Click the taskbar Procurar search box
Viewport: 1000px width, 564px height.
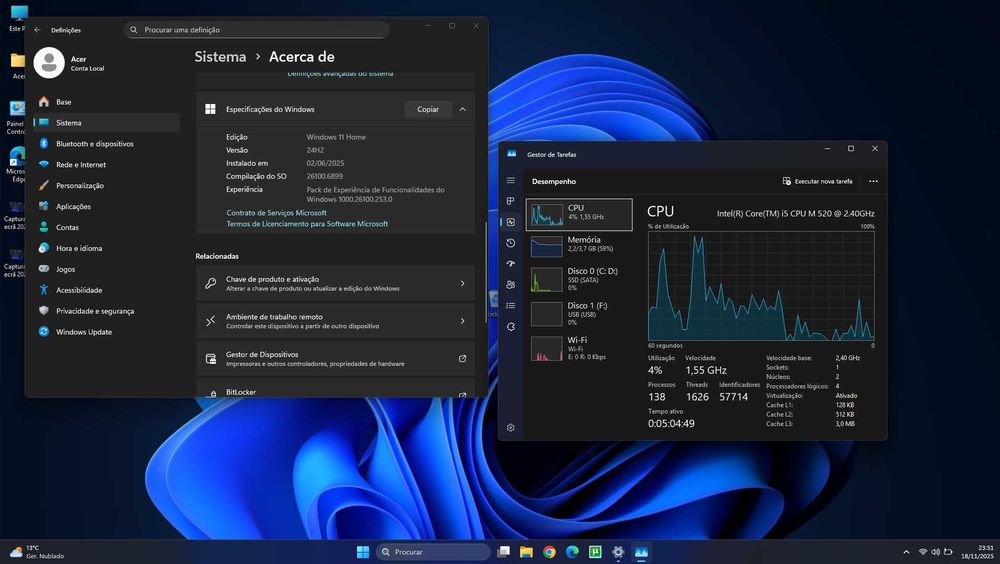point(433,552)
